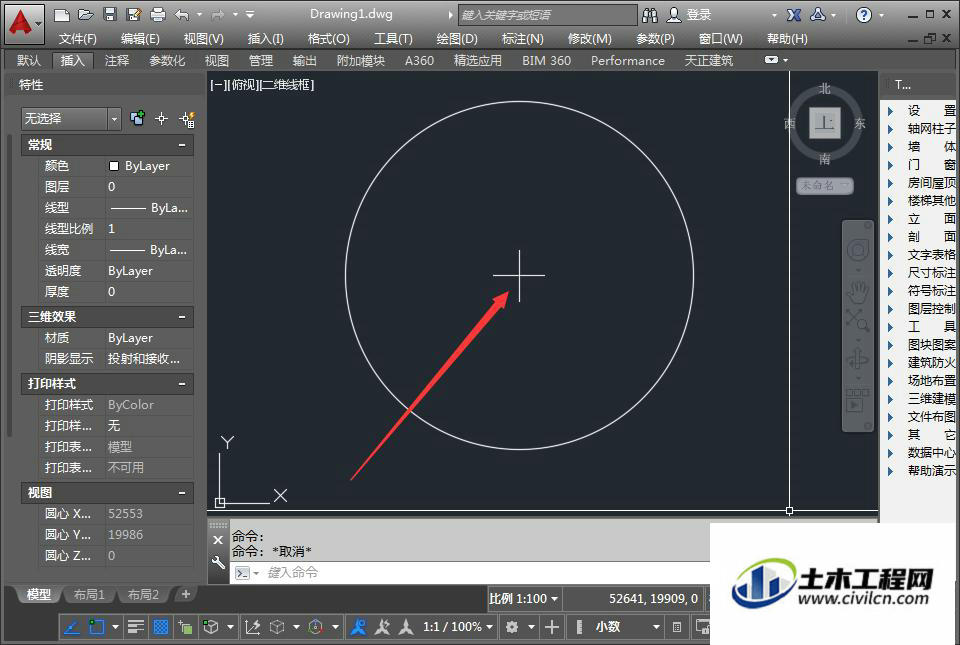960x645 pixels.
Task: Click the [-] viewport controls label
Action: tap(218, 85)
